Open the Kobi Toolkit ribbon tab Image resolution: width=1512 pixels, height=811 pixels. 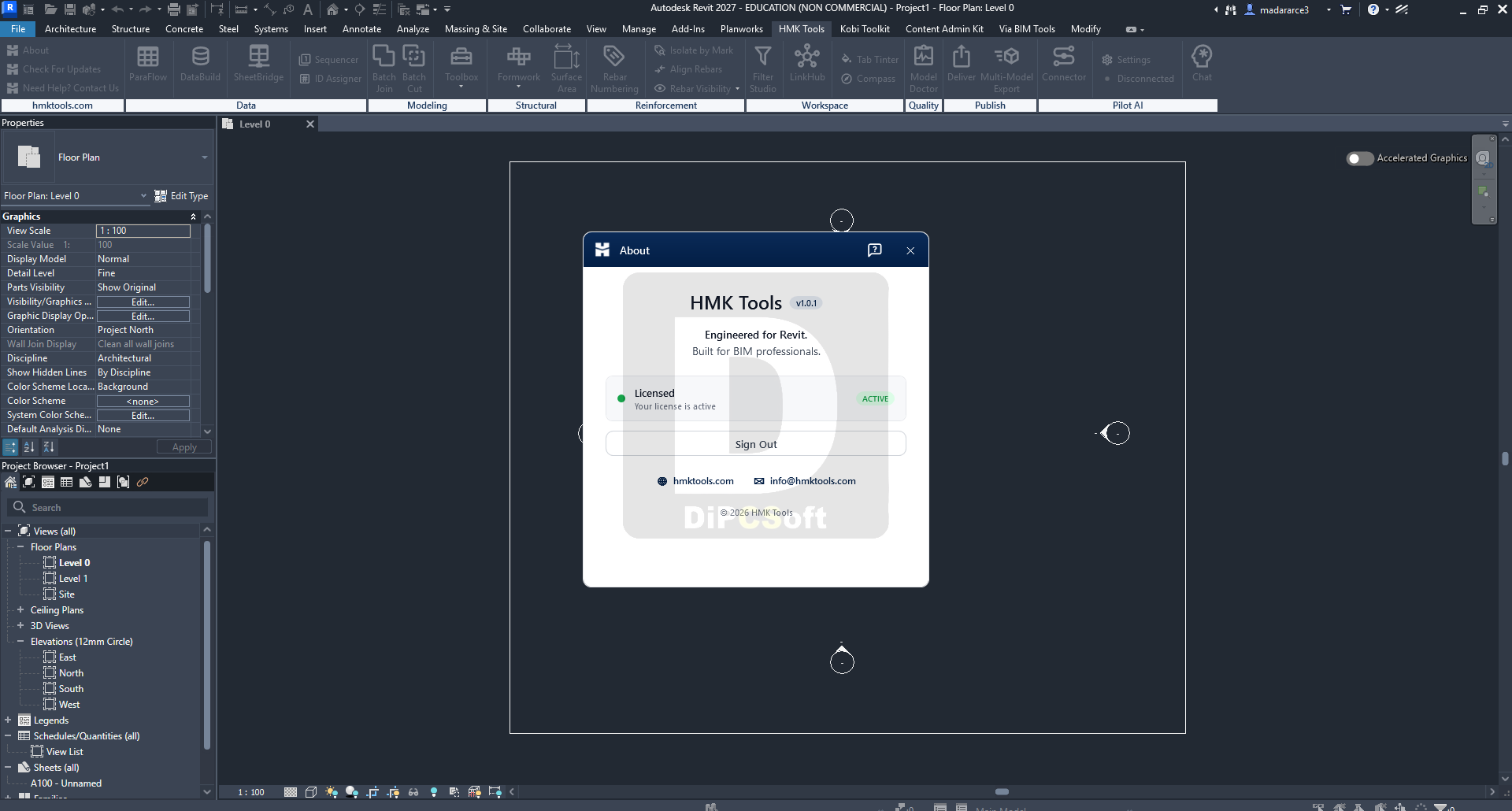865,29
